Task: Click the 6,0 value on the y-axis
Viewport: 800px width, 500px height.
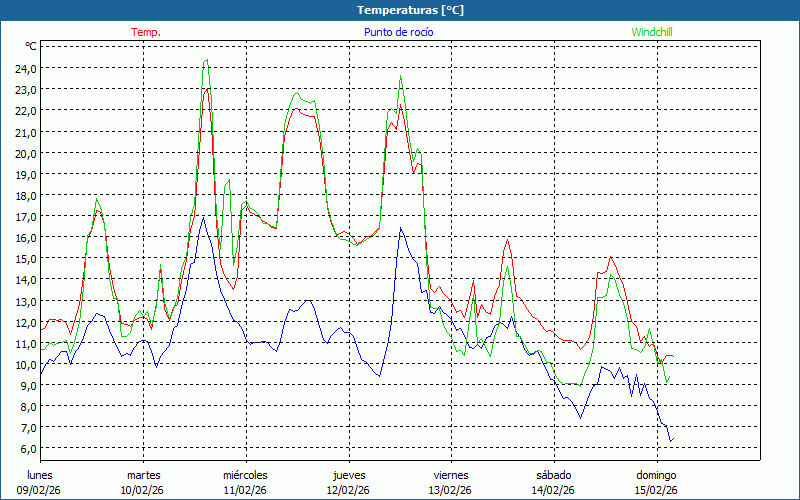Action: 25,448
